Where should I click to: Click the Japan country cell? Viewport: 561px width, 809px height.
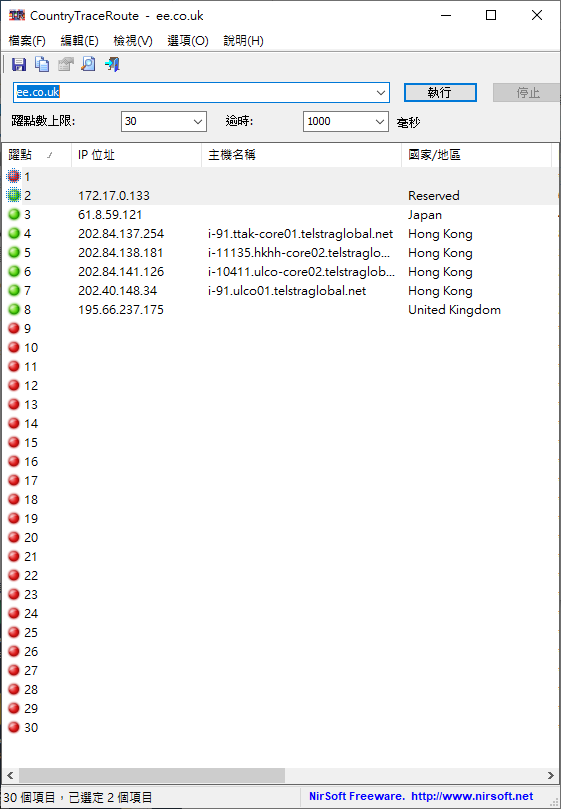[x=425, y=215]
